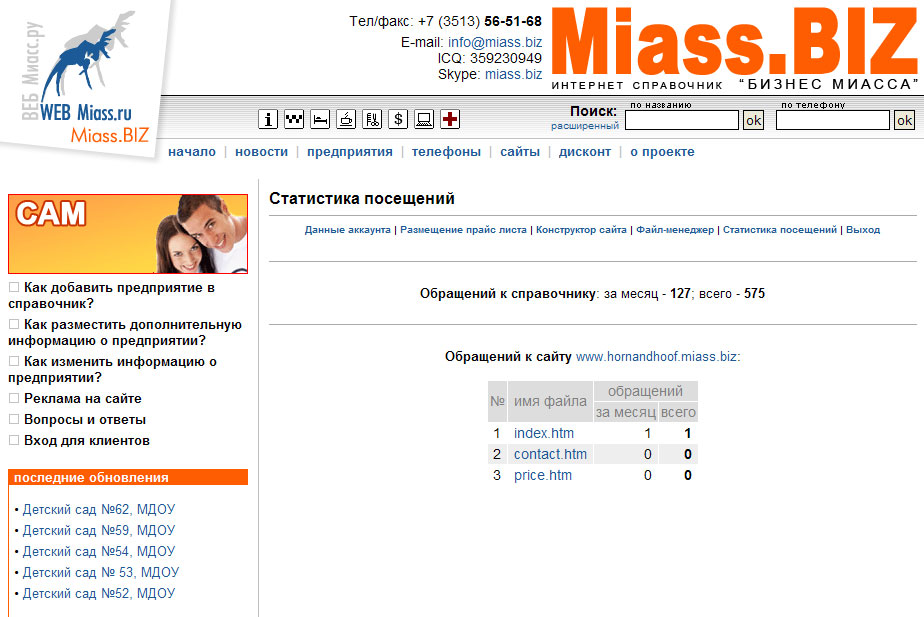Open the Skype miass.biz link
The width and height of the screenshot is (924, 617).
[513, 74]
